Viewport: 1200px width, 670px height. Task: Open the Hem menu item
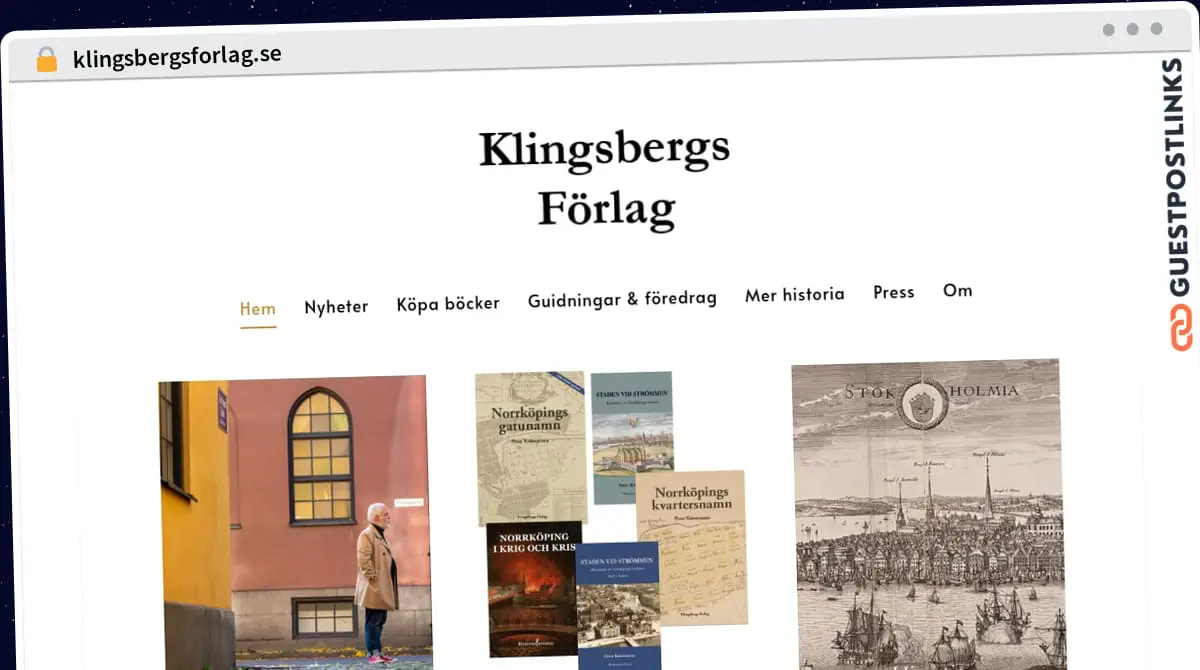tap(257, 308)
